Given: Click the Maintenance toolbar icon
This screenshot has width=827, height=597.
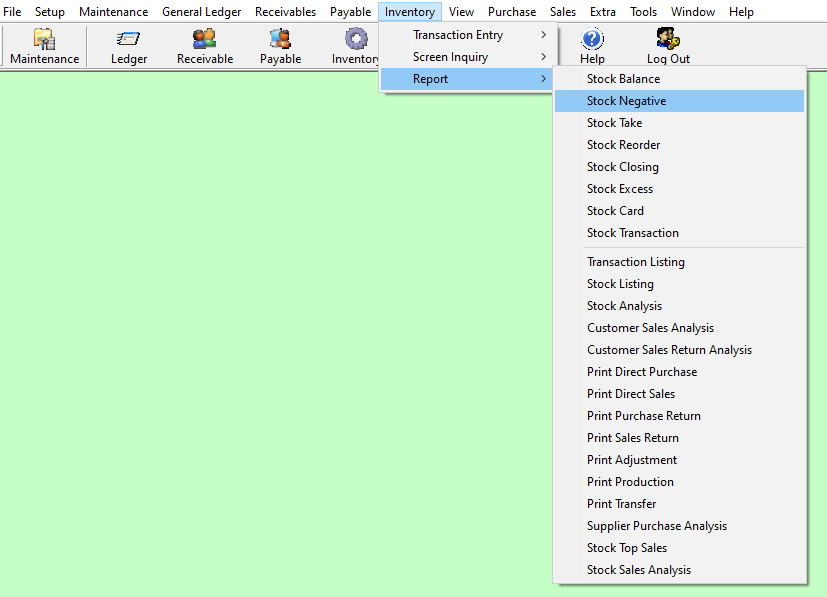Looking at the screenshot, I should click(x=44, y=46).
